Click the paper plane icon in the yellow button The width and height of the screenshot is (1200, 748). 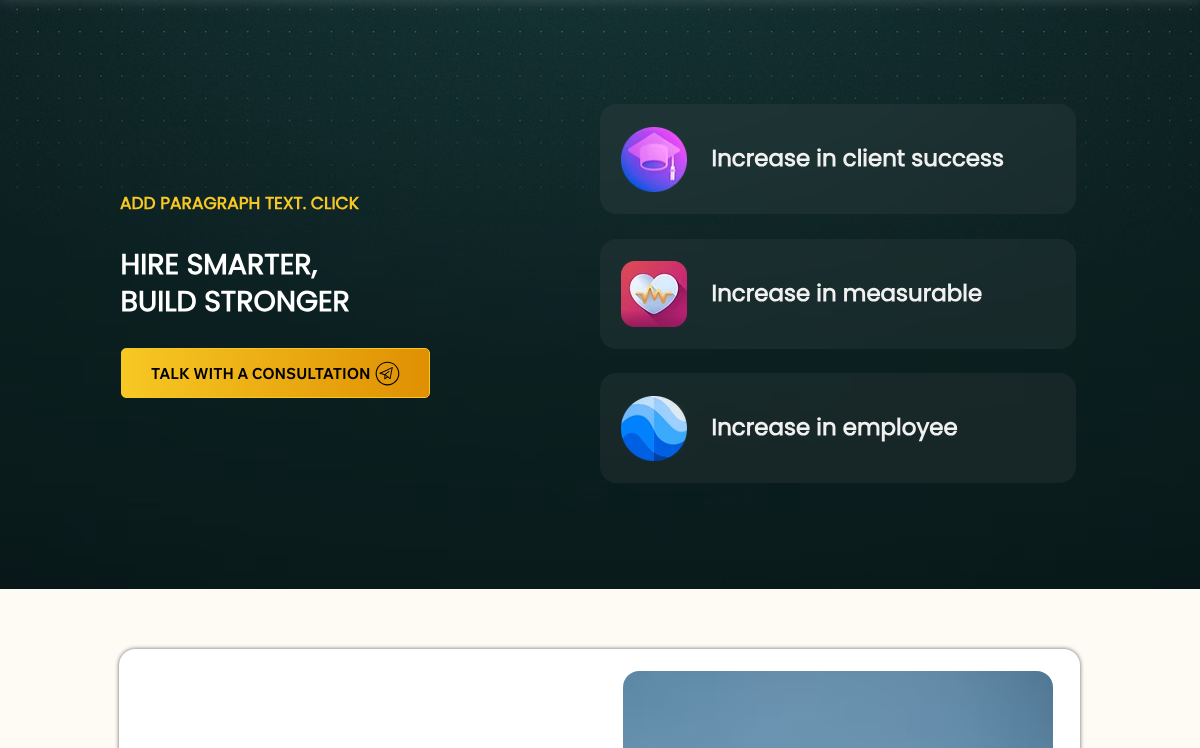pos(387,373)
